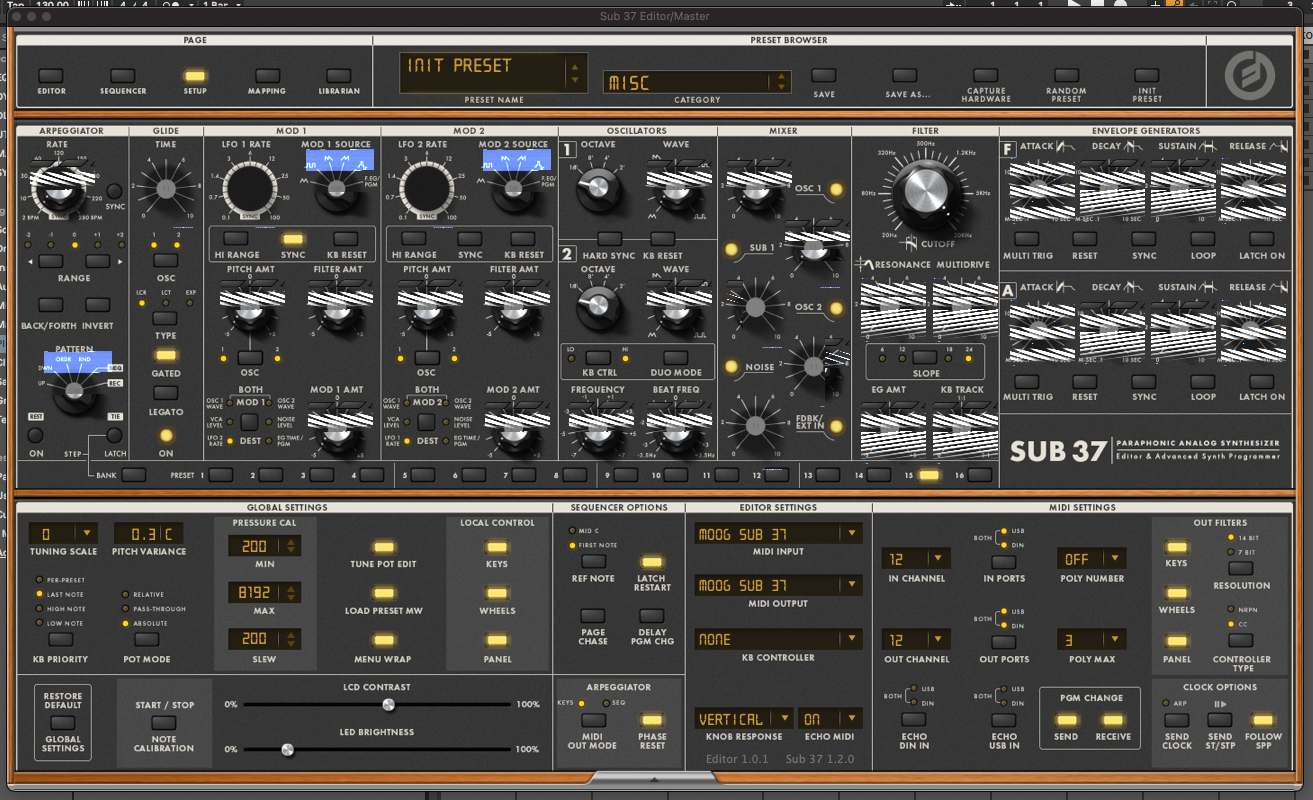This screenshot has height=800, width=1313.
Task: Toggle the arpeggiator Sync button
Action: coord(114,190)
